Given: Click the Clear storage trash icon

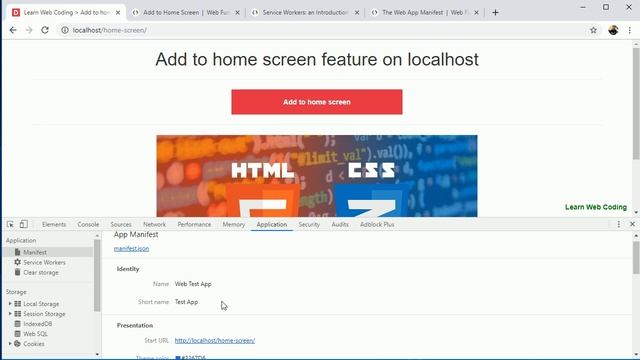Looking at the screenshot, I should (x=17, y=272).
